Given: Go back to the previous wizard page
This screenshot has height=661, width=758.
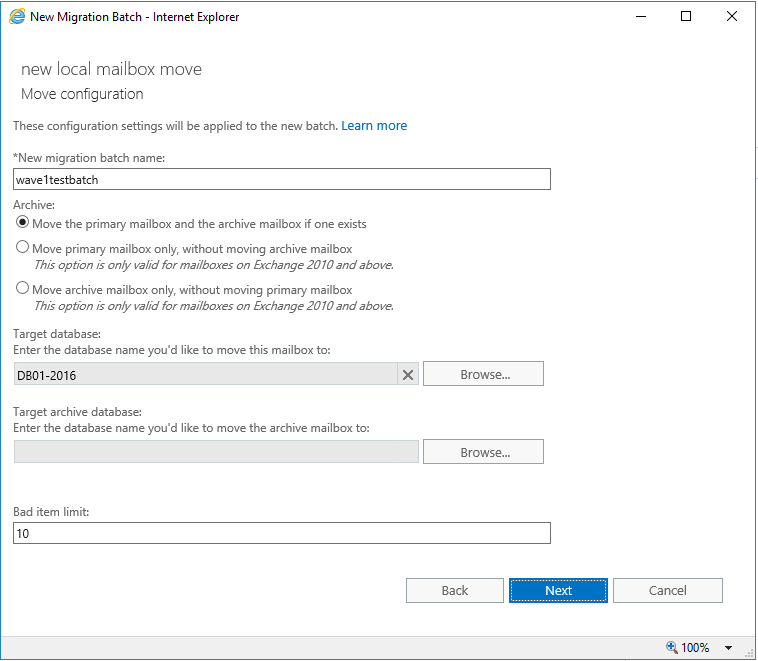Looking at the screenshot, I should tap(454, 591).
